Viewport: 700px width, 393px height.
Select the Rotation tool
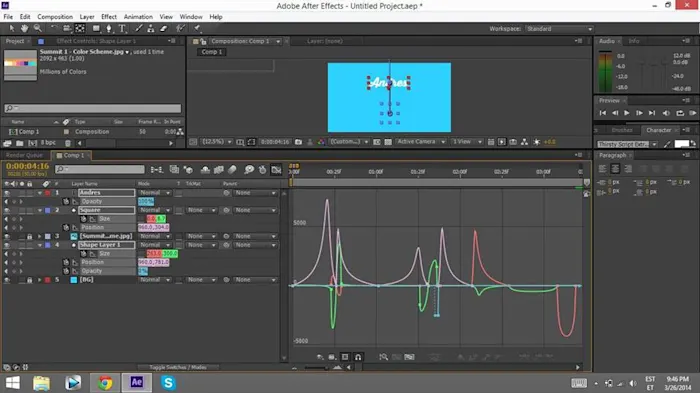pyautogui.click(x=54, y=29)
